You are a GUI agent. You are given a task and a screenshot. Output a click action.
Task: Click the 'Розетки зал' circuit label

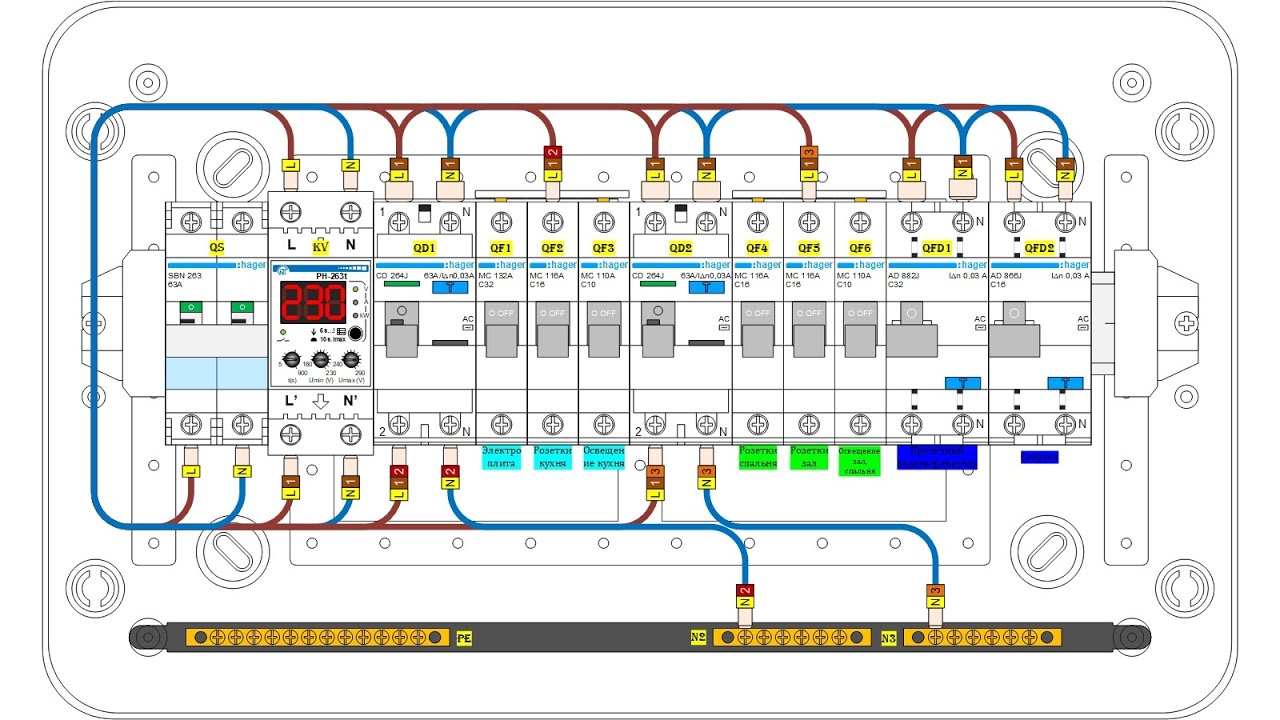pos(808,457)
